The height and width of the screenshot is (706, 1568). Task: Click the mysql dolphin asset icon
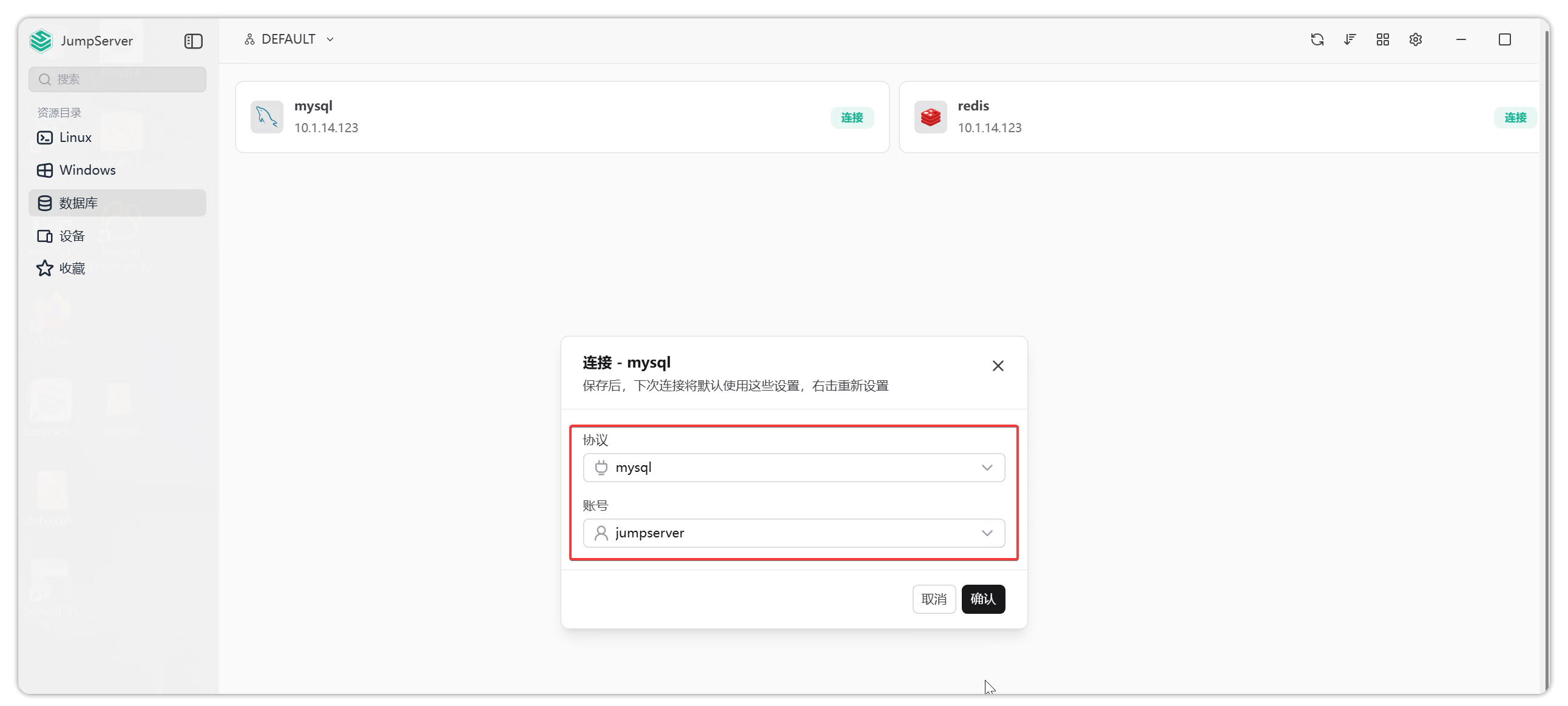(x=266, y=117)
